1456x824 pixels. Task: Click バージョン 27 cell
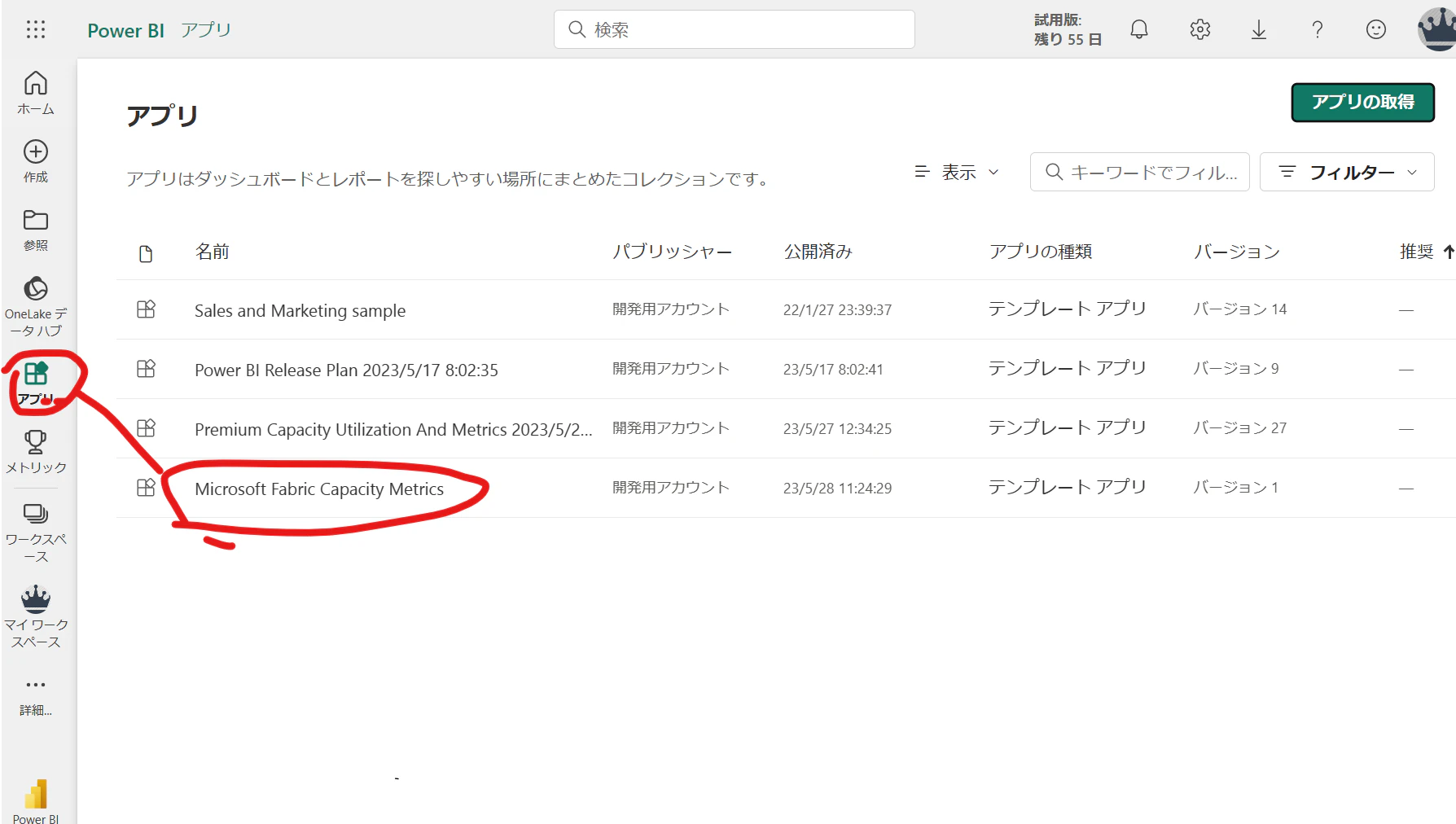(1239, 428)
